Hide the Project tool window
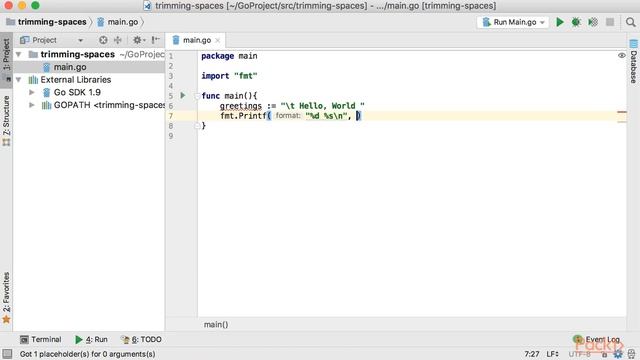 click(x=156, y=40)
